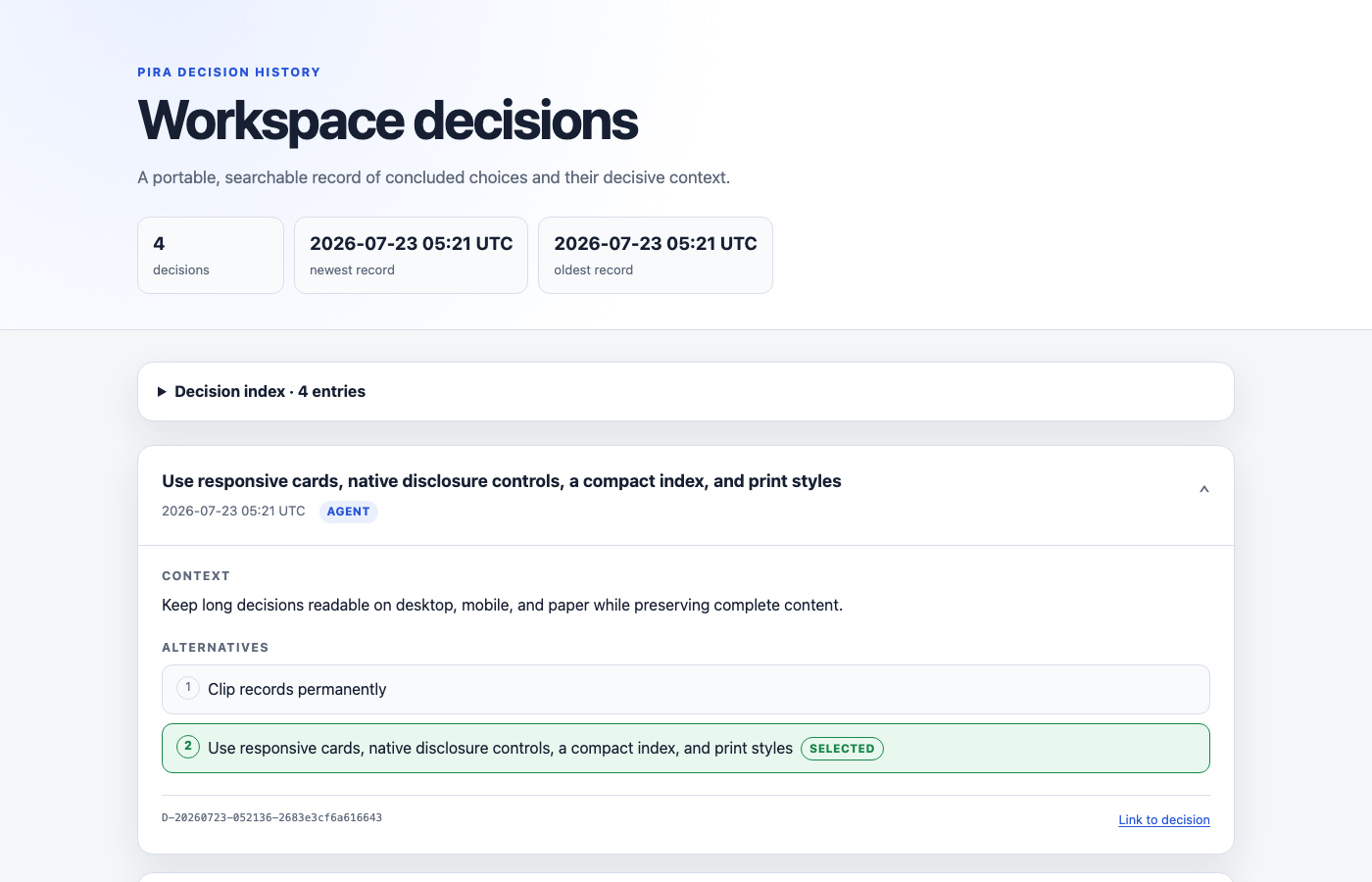
Task: Click the decision title about responsive cards
Action: point(502,481)
